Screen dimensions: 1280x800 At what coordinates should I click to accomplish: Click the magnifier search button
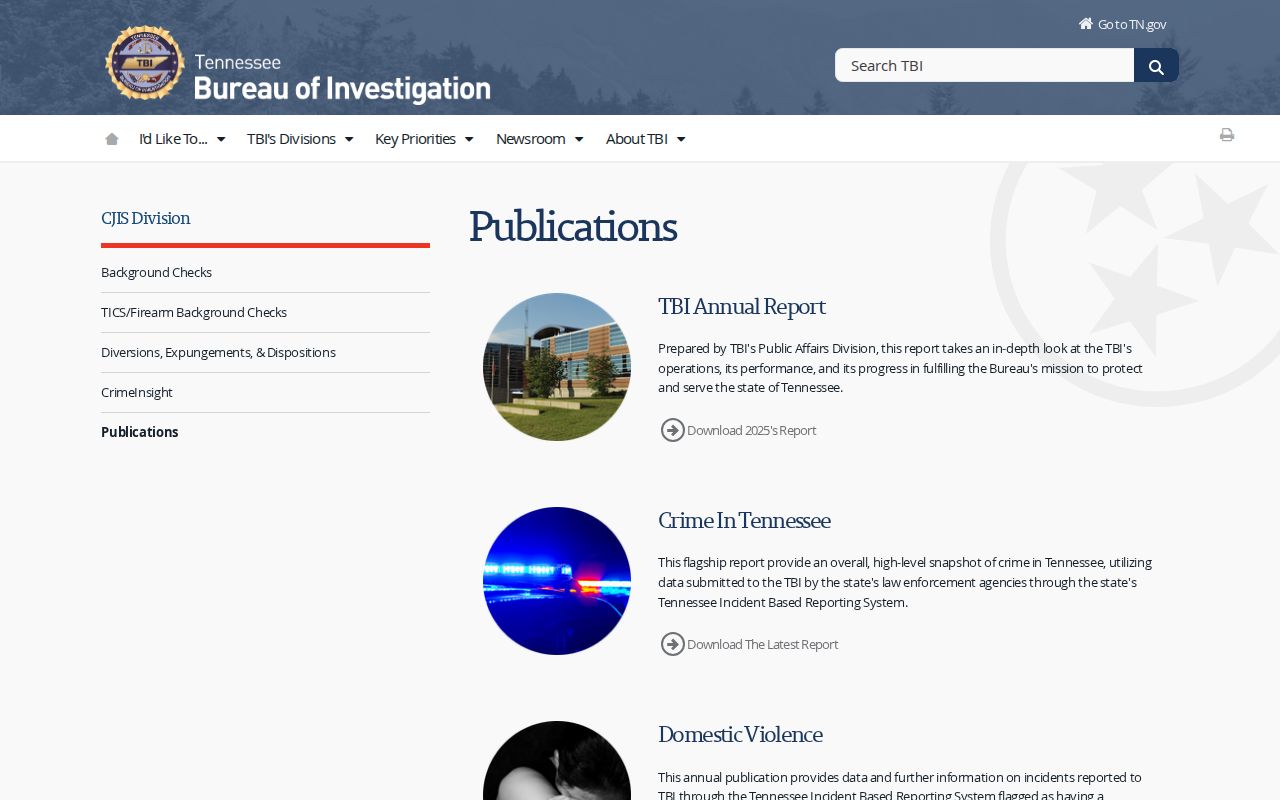(1156, 66)
